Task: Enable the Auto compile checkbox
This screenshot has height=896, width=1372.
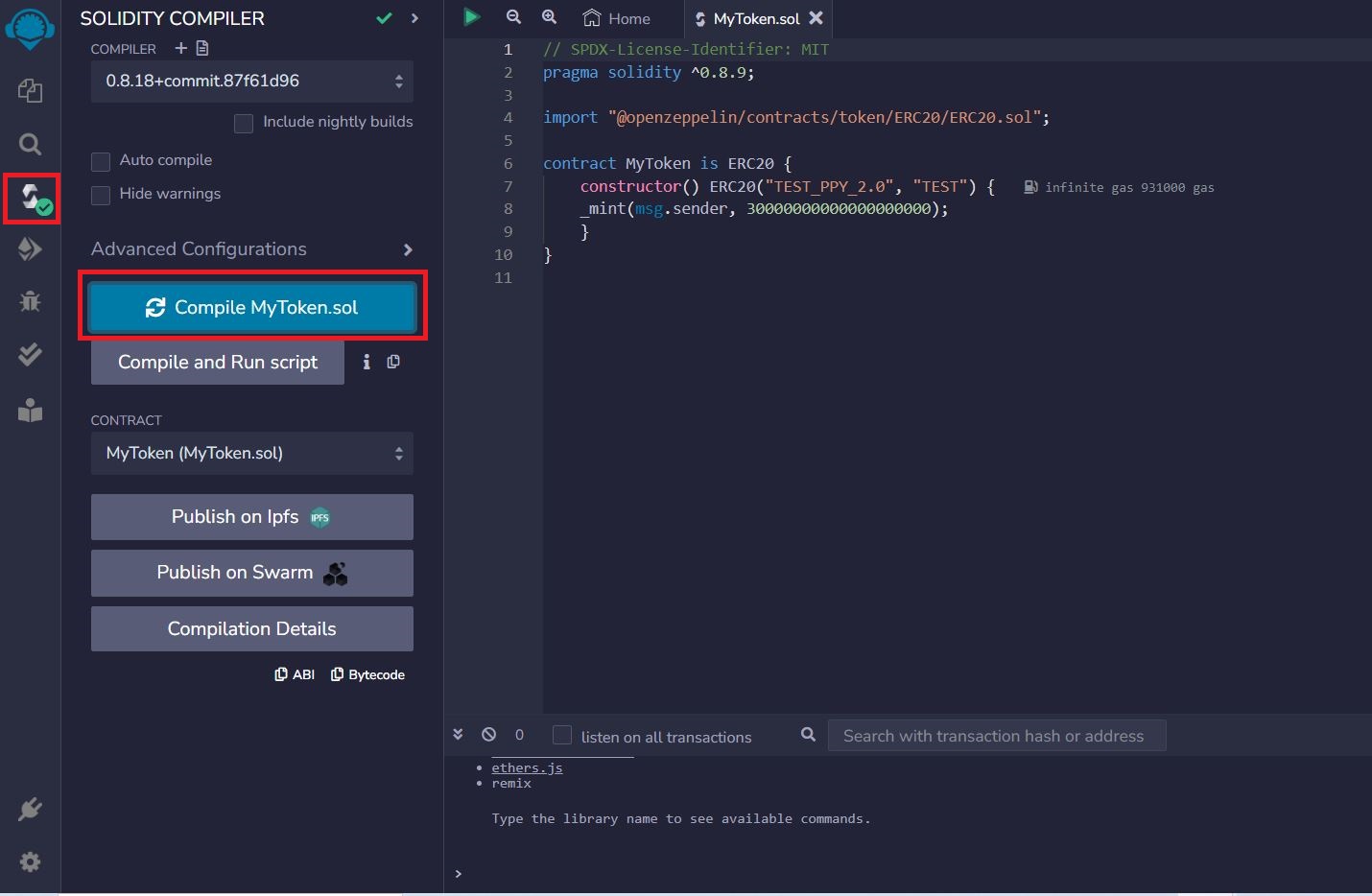Action: coord(101,161)
